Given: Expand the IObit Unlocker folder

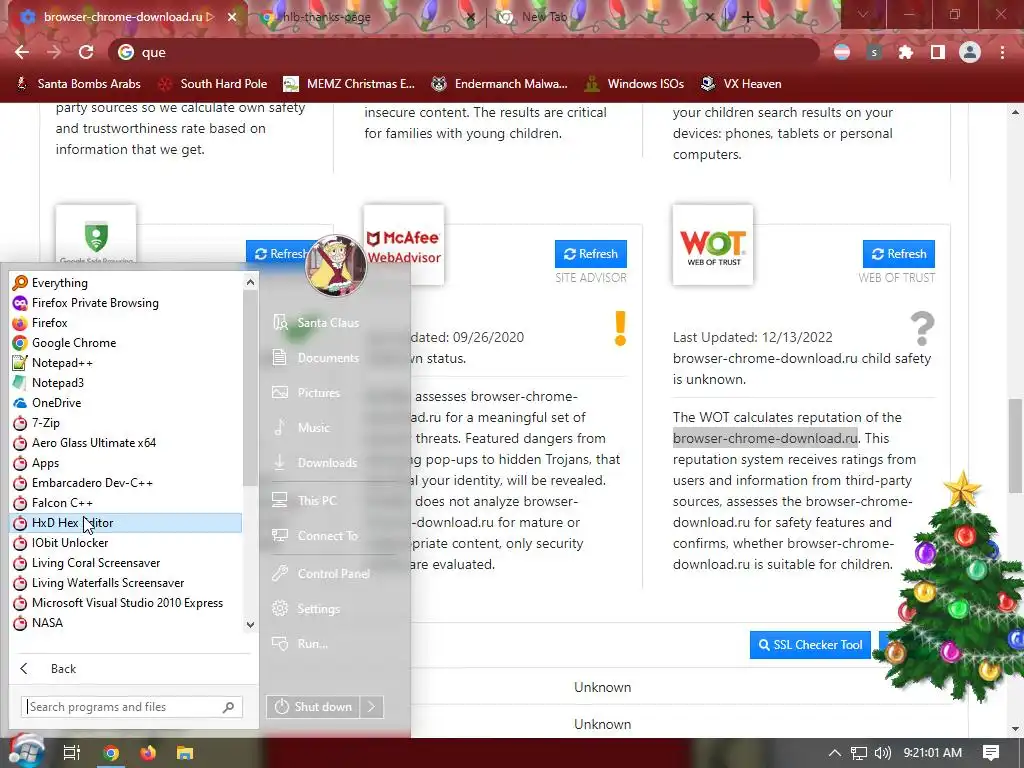Looking at the screenshot, I should click(x=126, y=543).
